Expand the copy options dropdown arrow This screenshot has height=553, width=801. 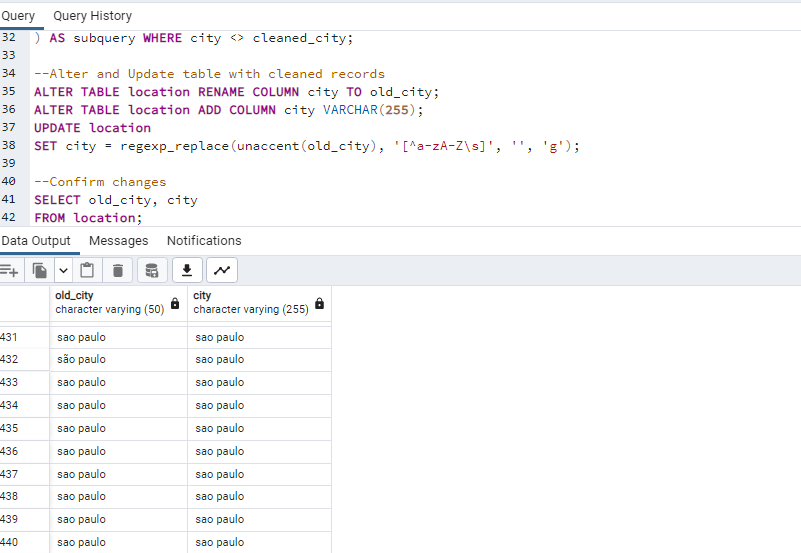point(63,271)
